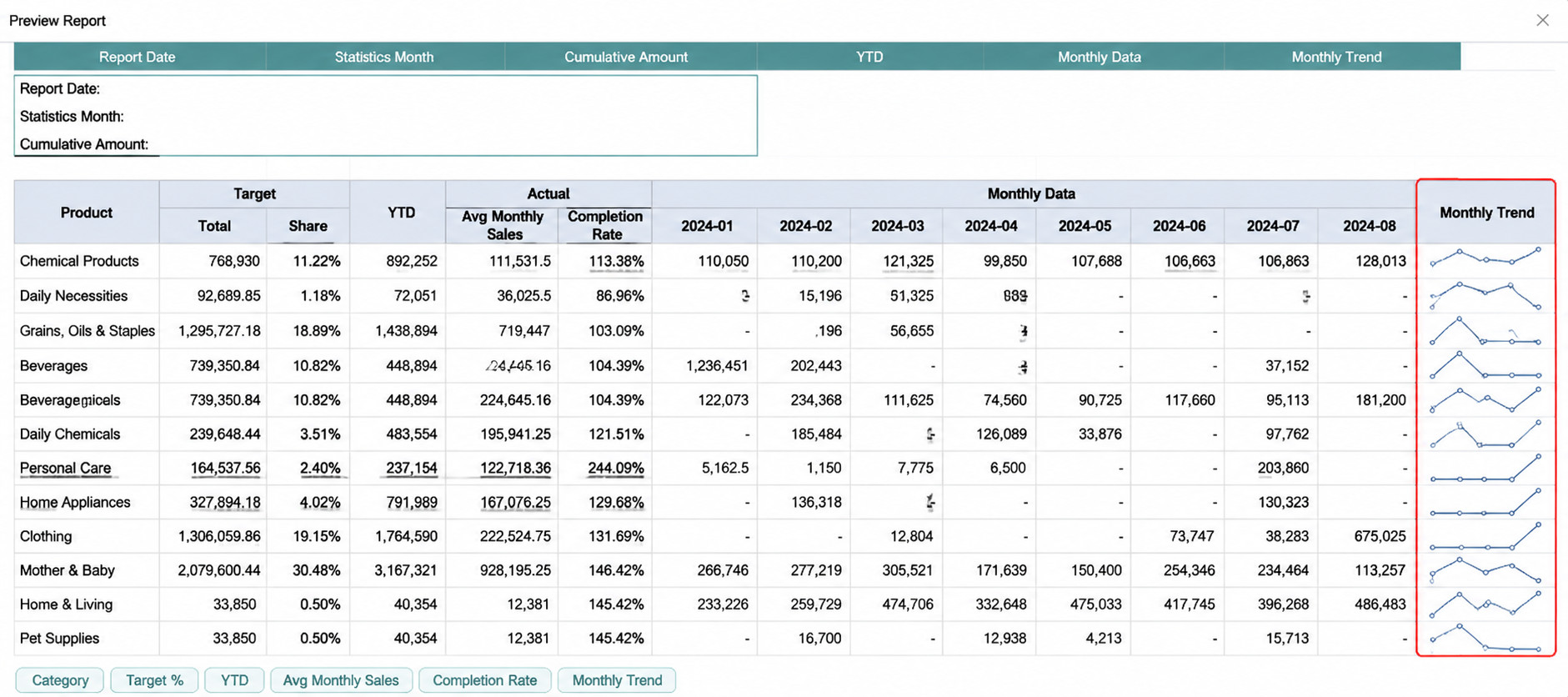Select the Grains, Oils & Staples row label
Screen dimensions: 1568x697
(88, 331)
